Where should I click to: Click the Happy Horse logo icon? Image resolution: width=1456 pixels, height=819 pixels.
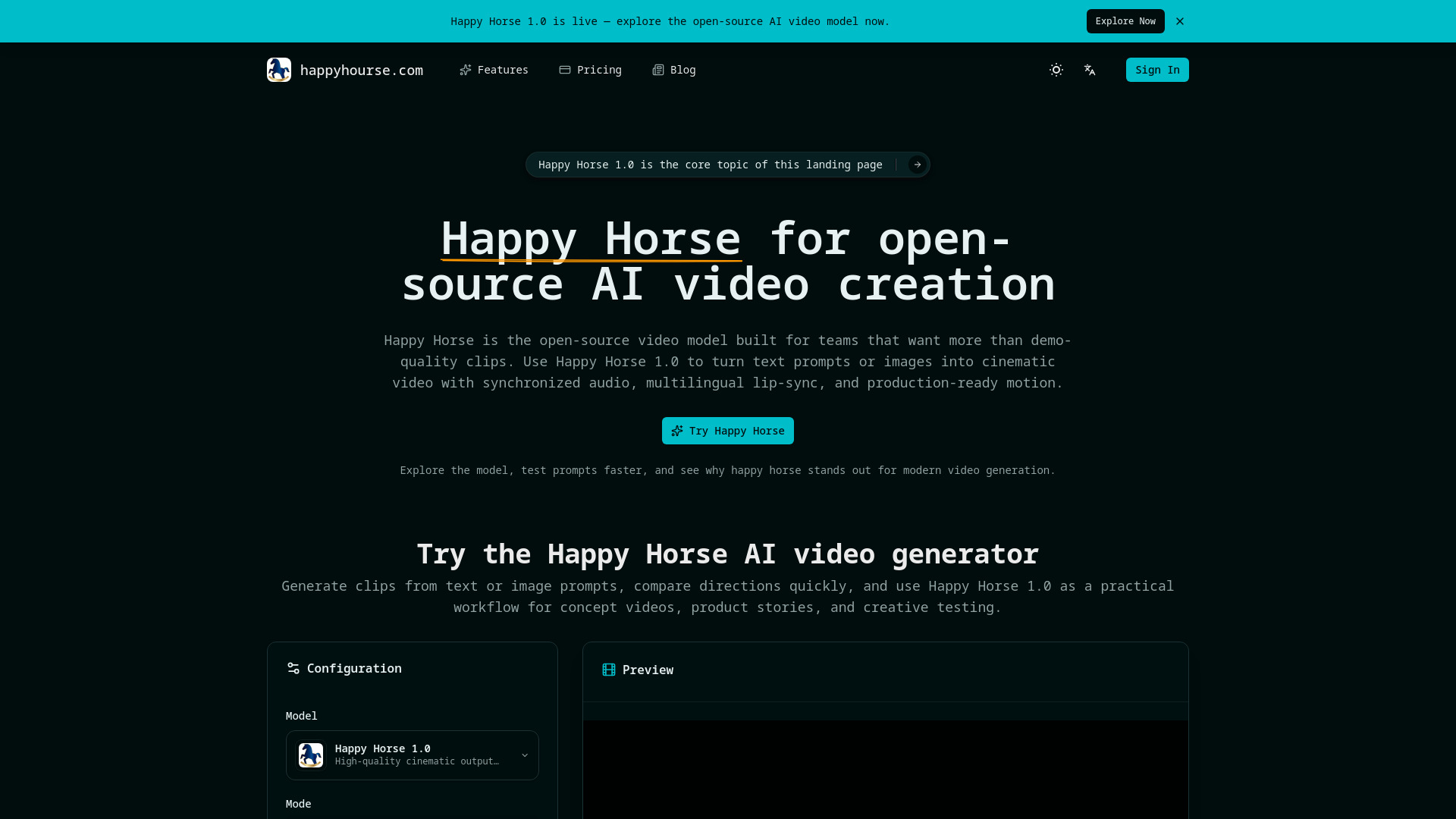pos(278,70)
